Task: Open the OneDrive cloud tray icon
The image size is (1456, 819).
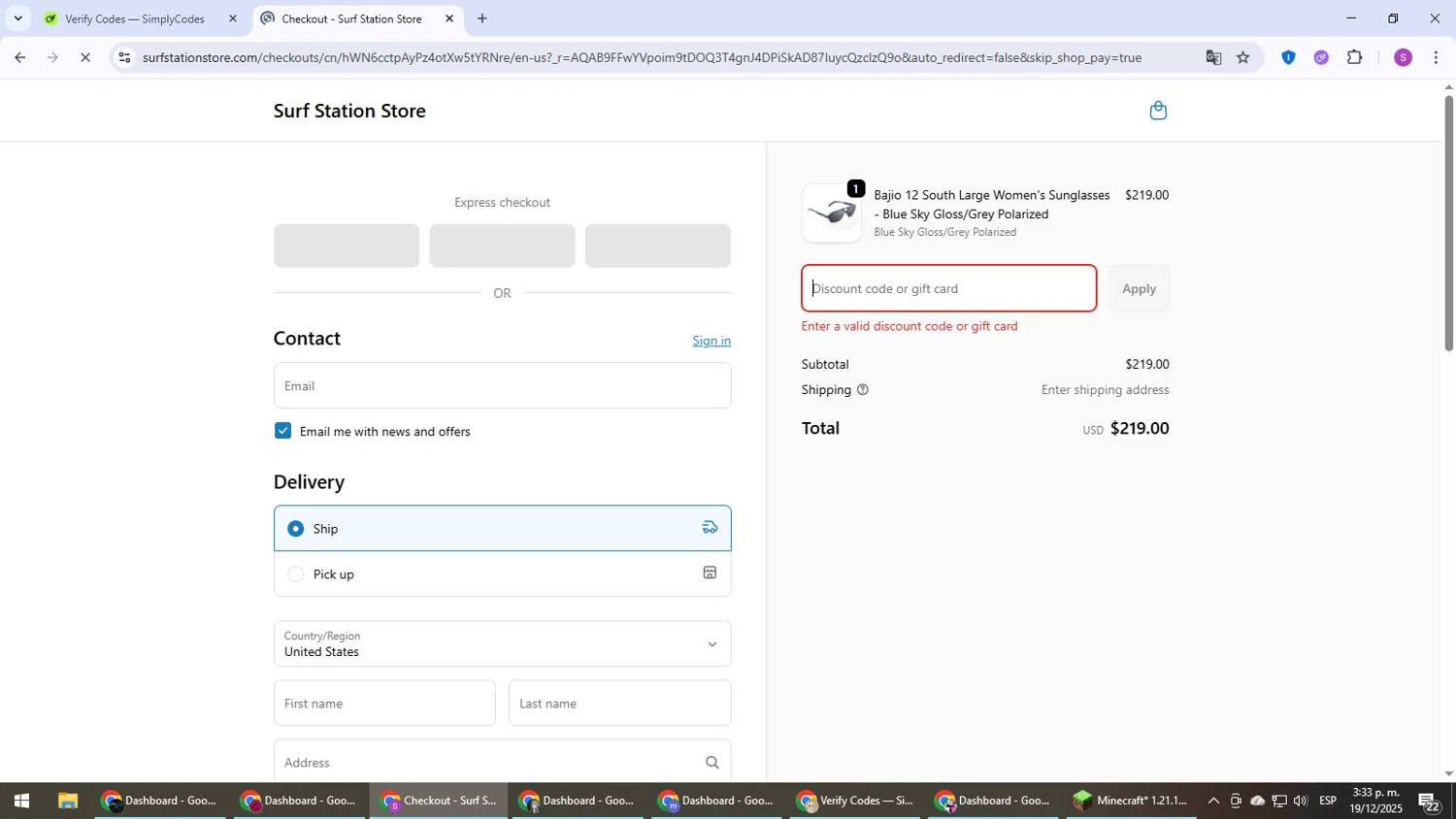Action: [1257, 802]
